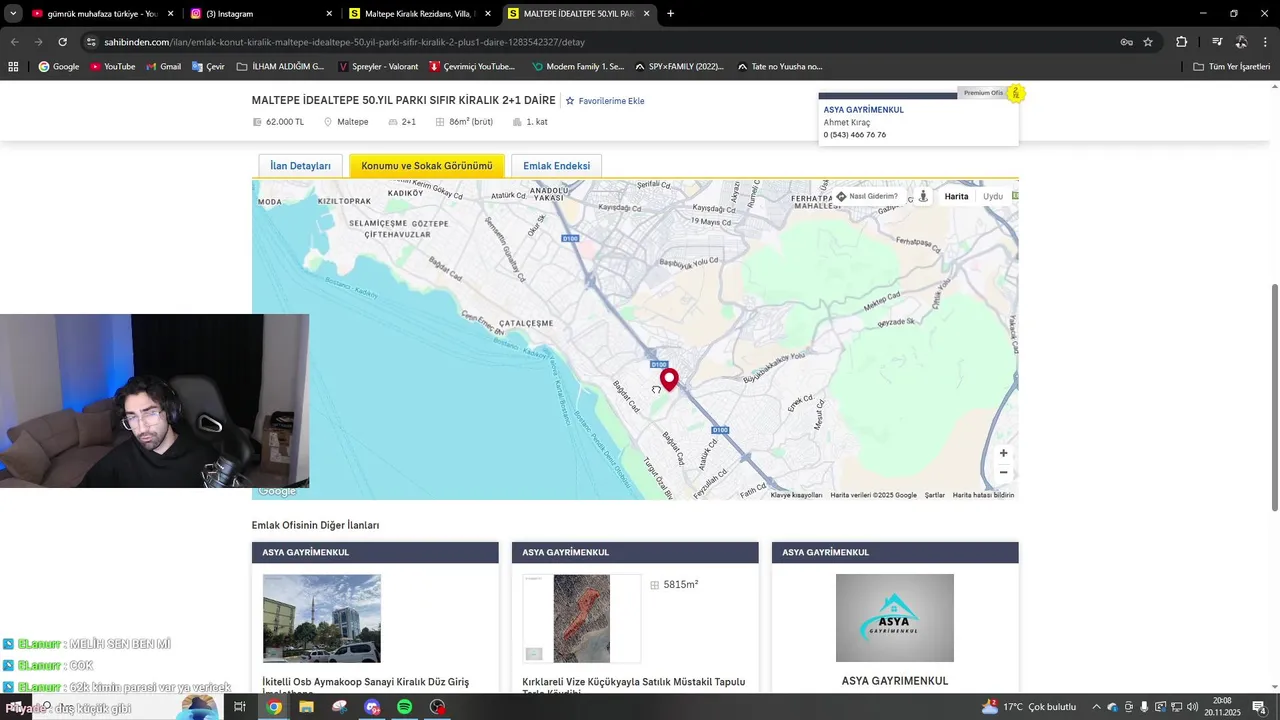
Task: Open the İlan Detayları tab
Action: pos(300,166)
